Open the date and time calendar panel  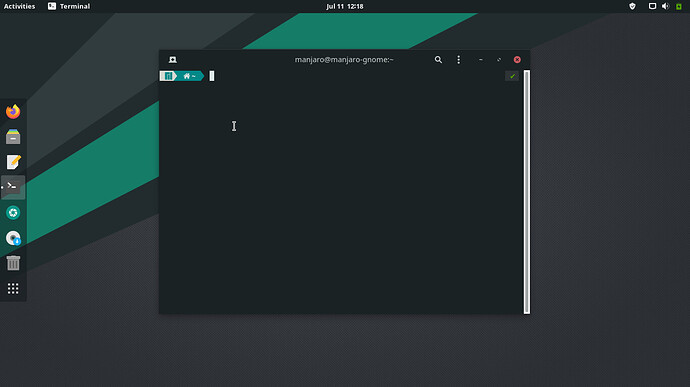(345, 6)
